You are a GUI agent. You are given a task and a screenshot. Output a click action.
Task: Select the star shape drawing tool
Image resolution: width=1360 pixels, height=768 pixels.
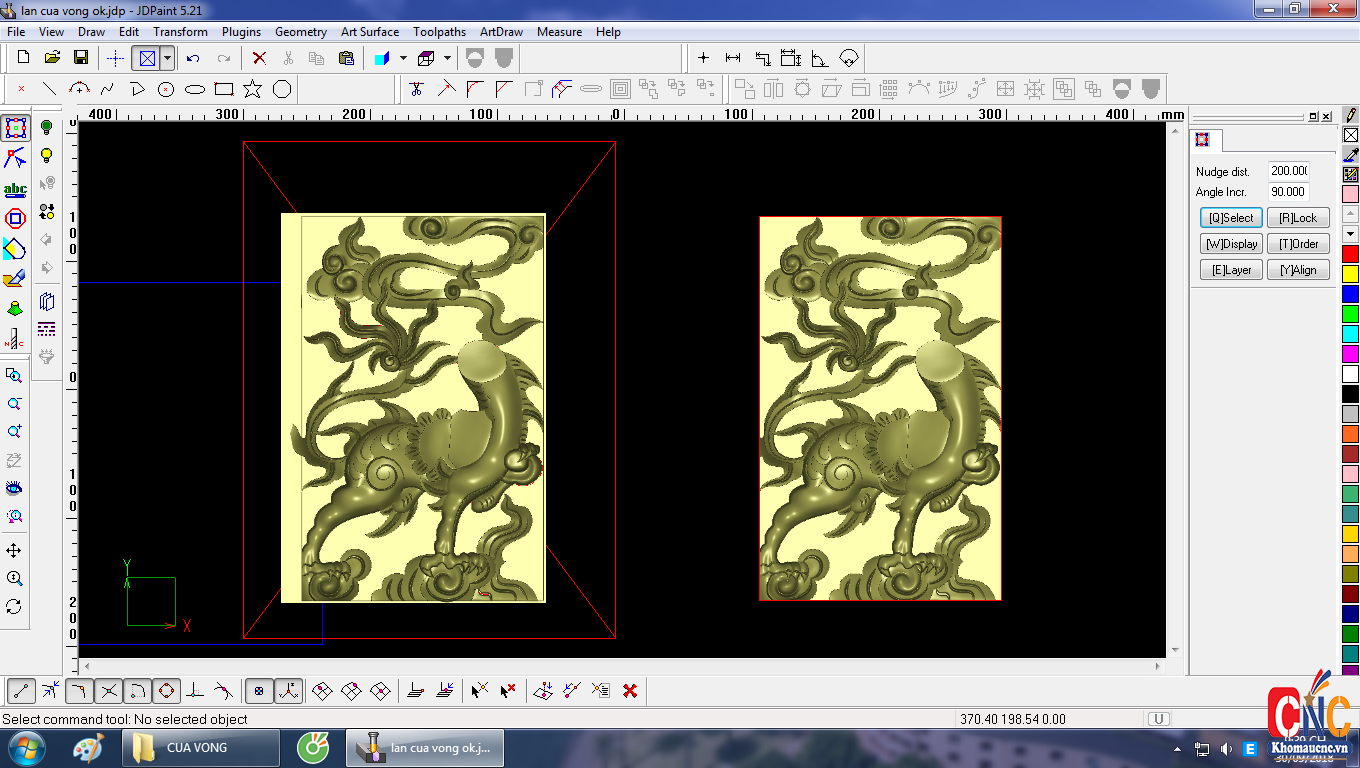252,89
